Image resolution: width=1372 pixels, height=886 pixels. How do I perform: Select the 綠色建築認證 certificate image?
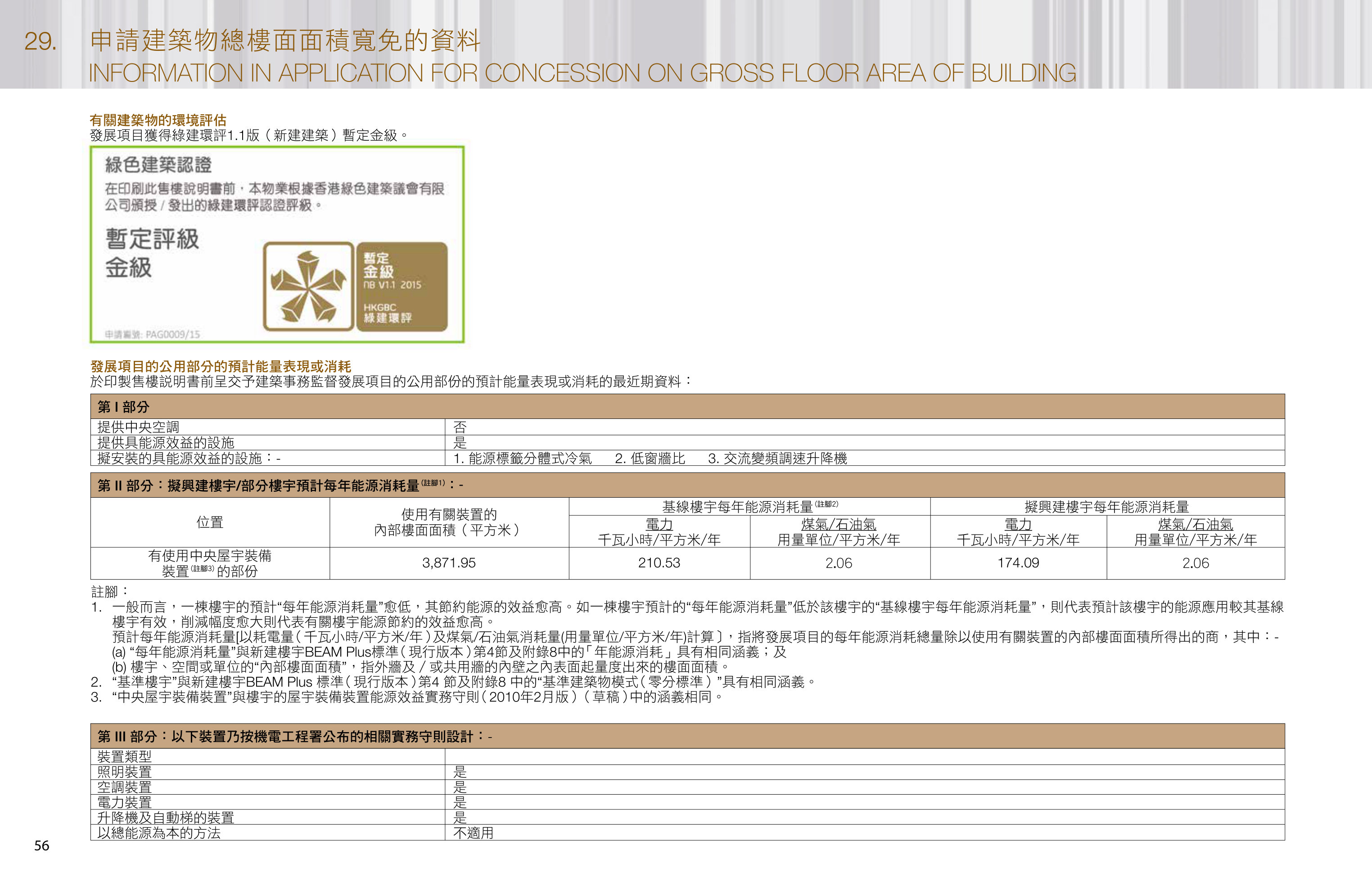pos(277,244)
